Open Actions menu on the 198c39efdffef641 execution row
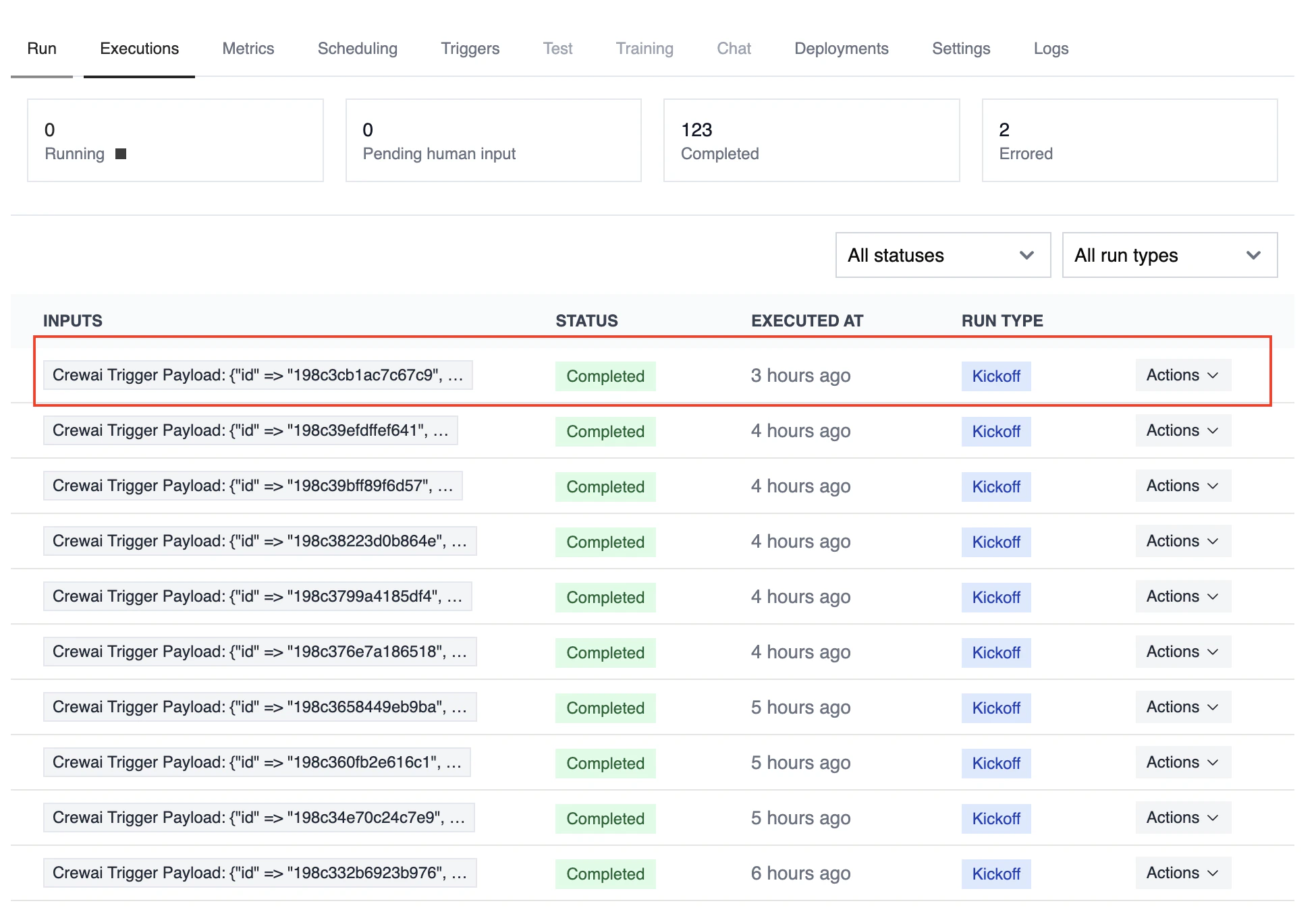Image resolution: width=1316 pixels, height=916 pixels. tap(1182, 430)
